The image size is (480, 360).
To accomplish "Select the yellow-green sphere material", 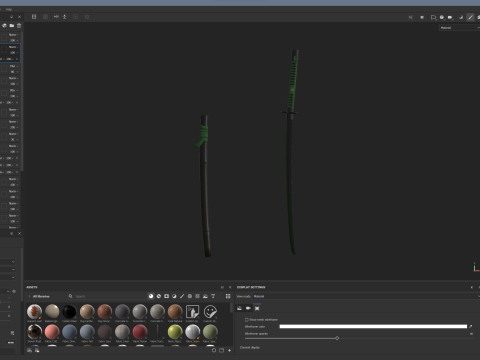I will point(175,332).
